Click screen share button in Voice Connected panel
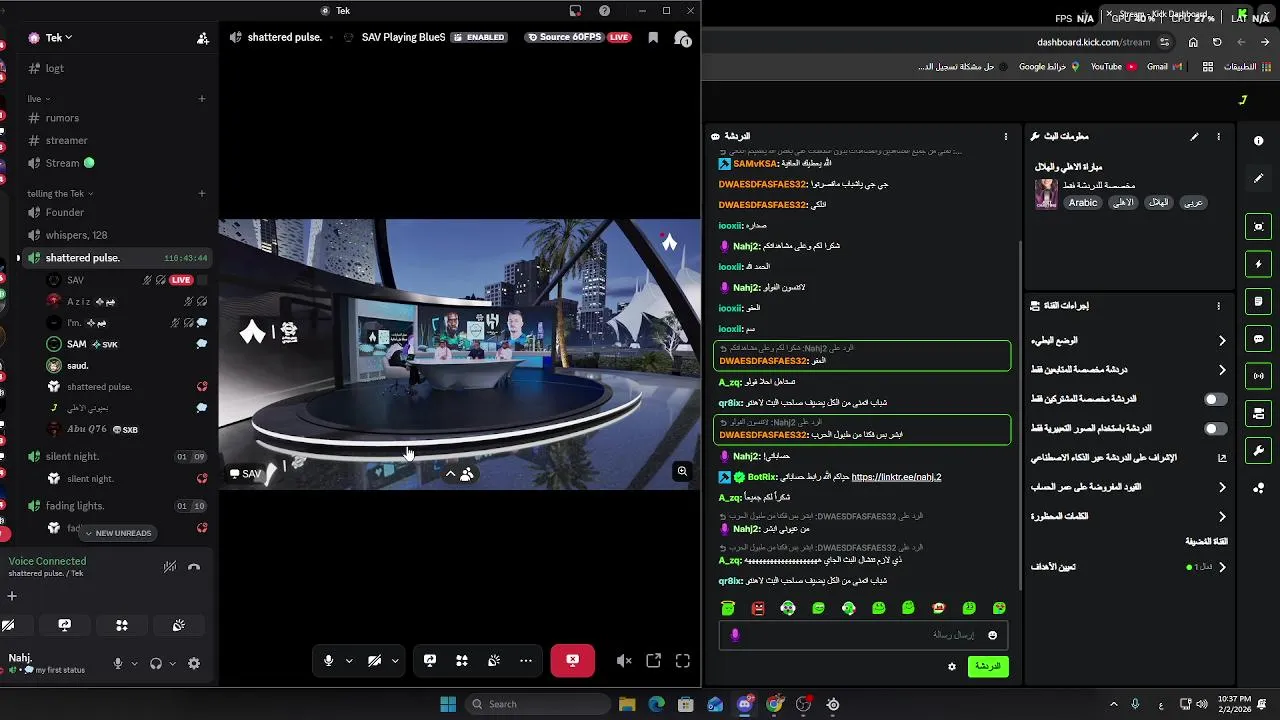 click(x=65, y=625)
